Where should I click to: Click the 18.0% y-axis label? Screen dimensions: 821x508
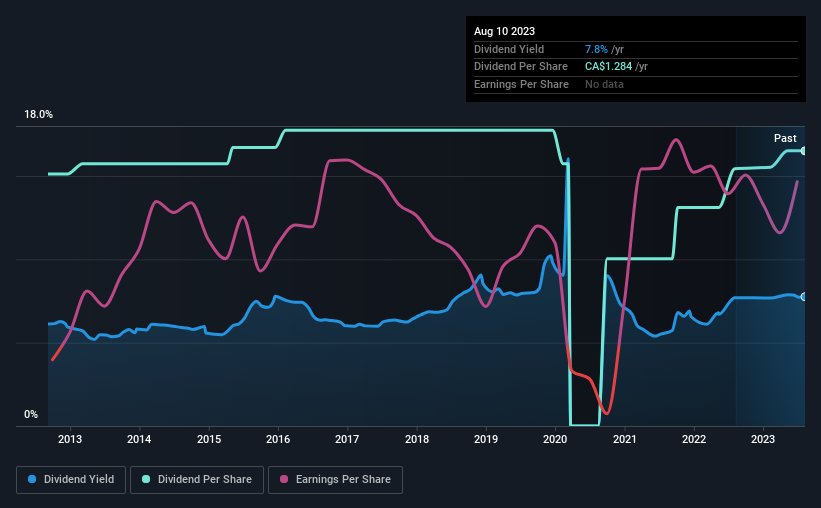click(x=38, y=115)
